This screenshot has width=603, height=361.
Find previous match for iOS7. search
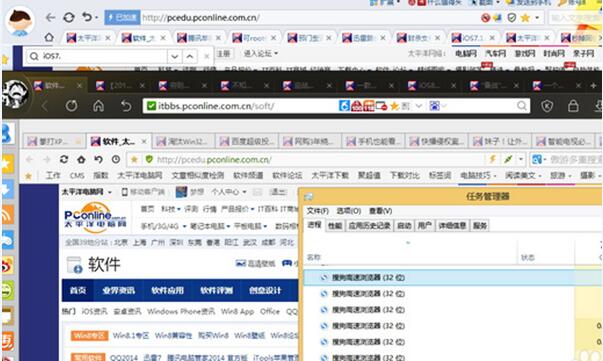coord(190,57)
